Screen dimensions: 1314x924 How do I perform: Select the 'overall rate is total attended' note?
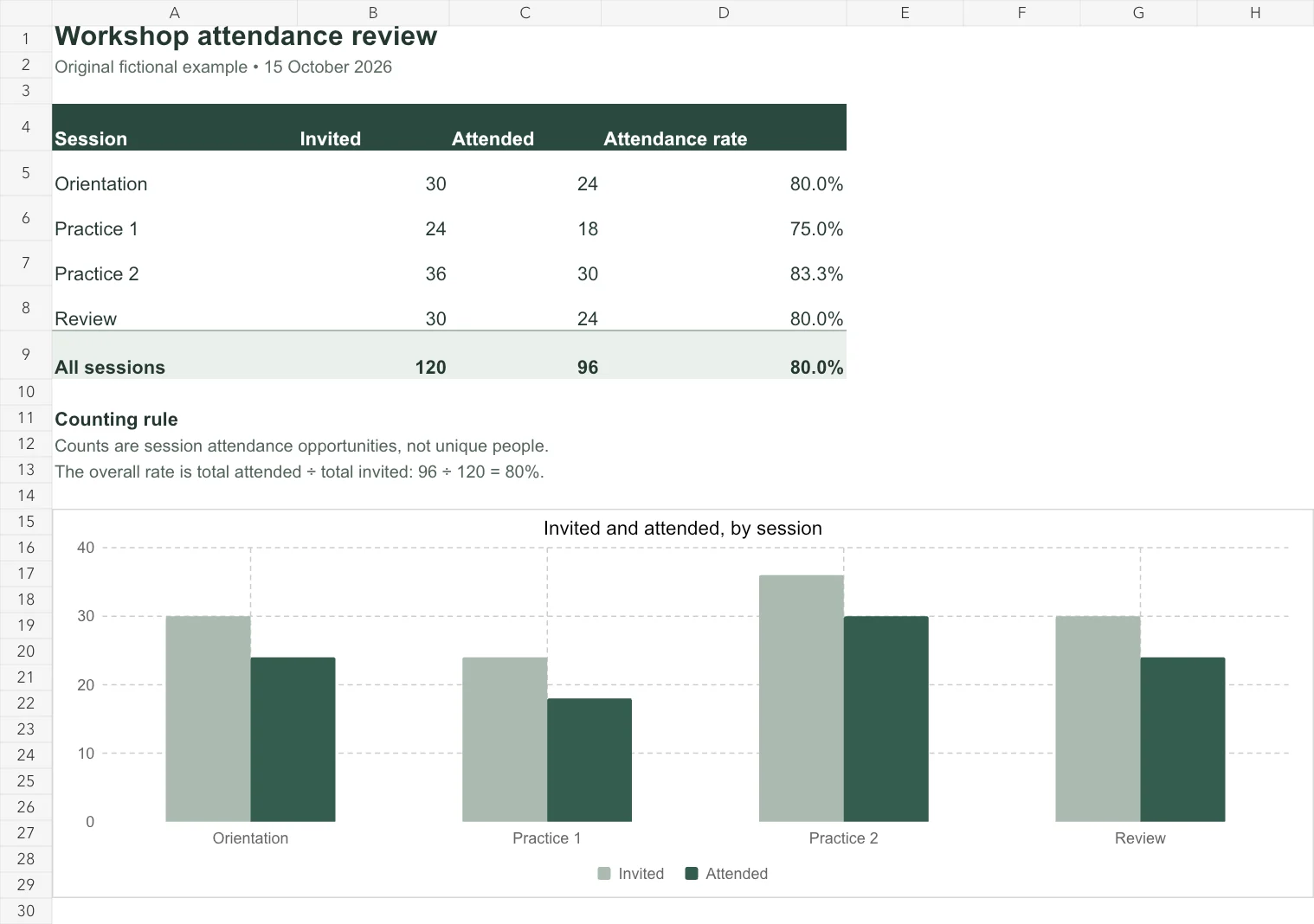tap(300, 472)
